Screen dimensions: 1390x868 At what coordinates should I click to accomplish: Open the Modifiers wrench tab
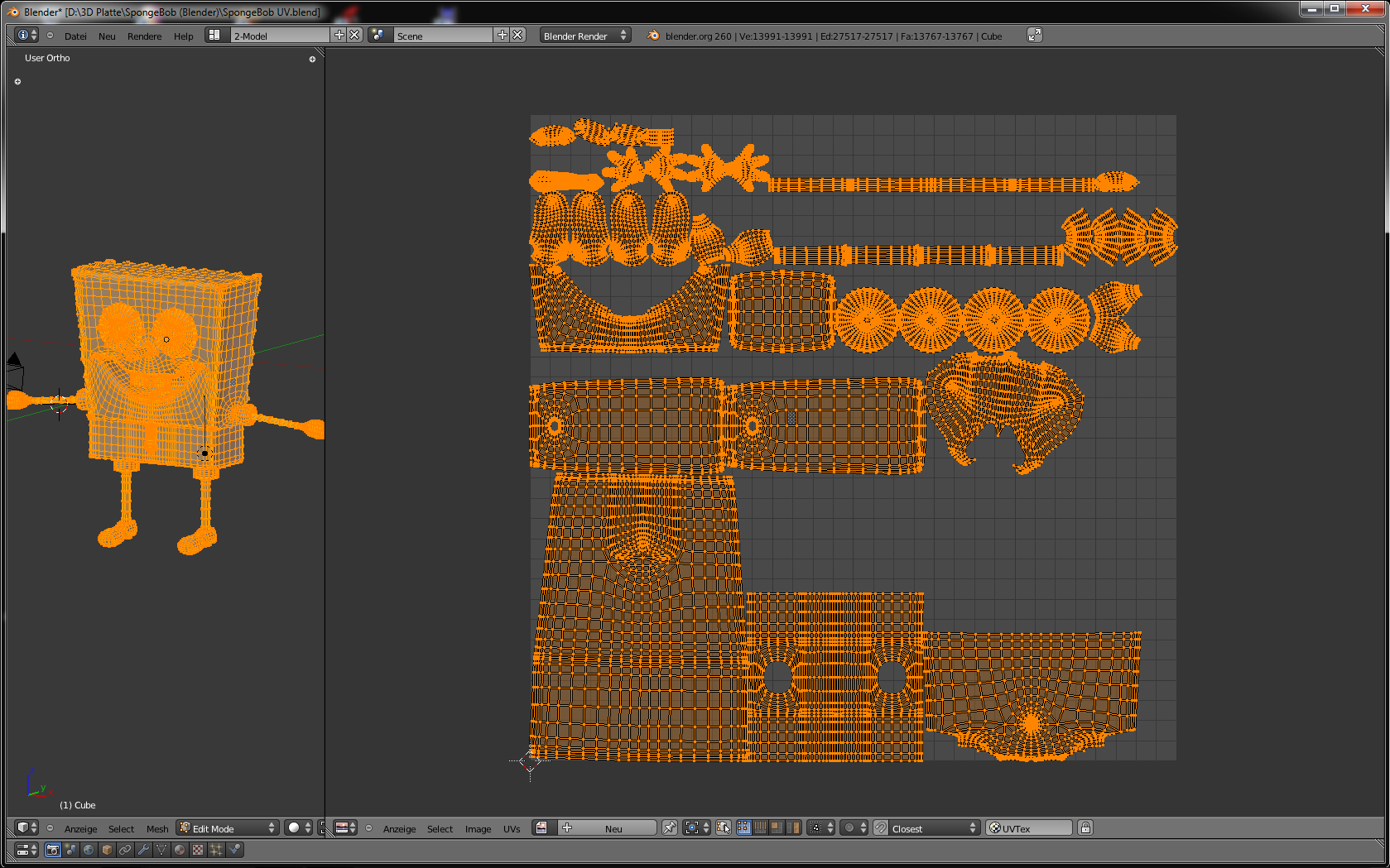coord(143,850)
